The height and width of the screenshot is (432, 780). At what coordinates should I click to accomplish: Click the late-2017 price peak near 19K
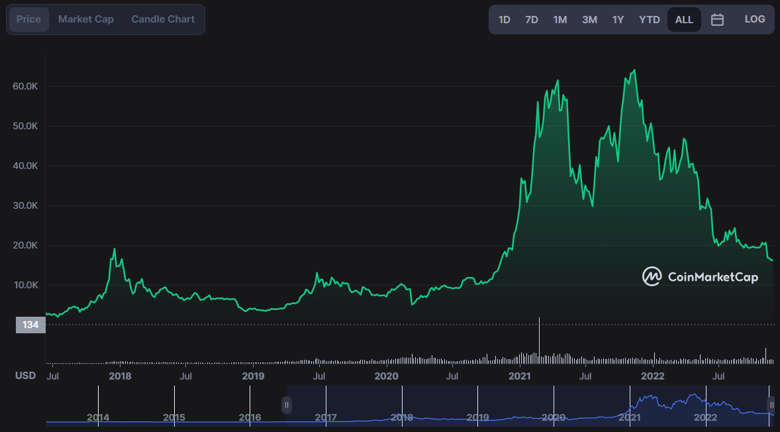click(x=114, y=249)
